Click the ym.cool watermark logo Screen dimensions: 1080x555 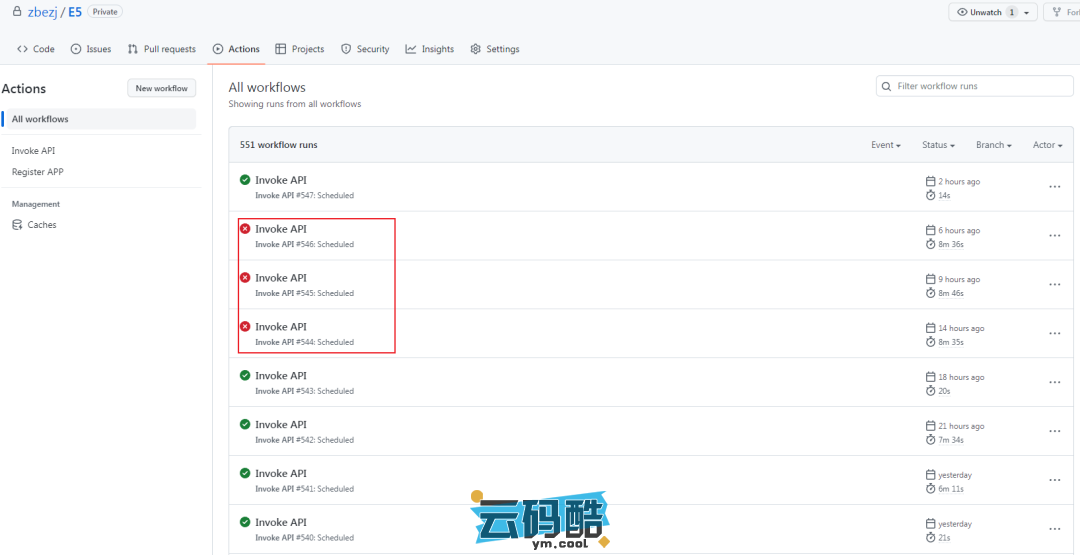click(540, 521)
